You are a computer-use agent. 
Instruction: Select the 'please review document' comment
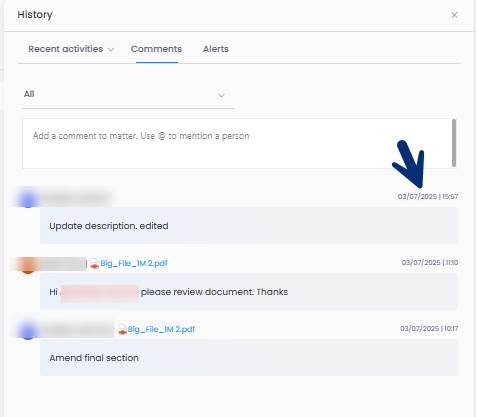(x=249, y=292)
